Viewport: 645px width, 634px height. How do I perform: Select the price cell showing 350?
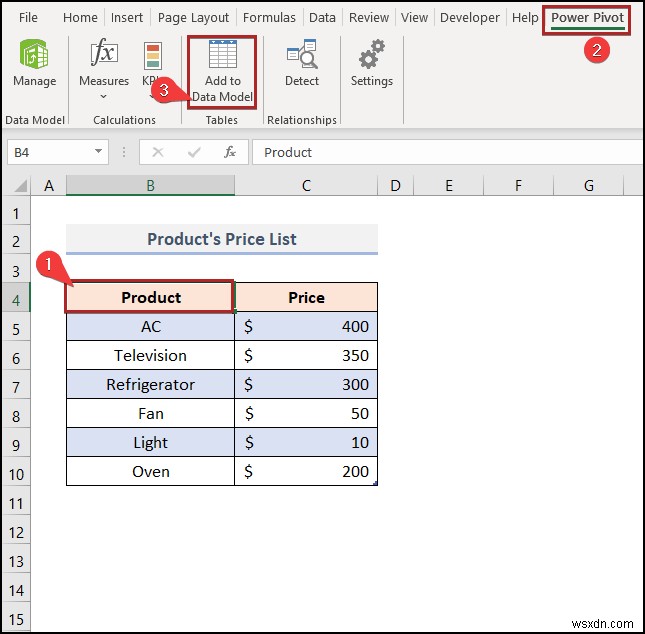point(306,355)
